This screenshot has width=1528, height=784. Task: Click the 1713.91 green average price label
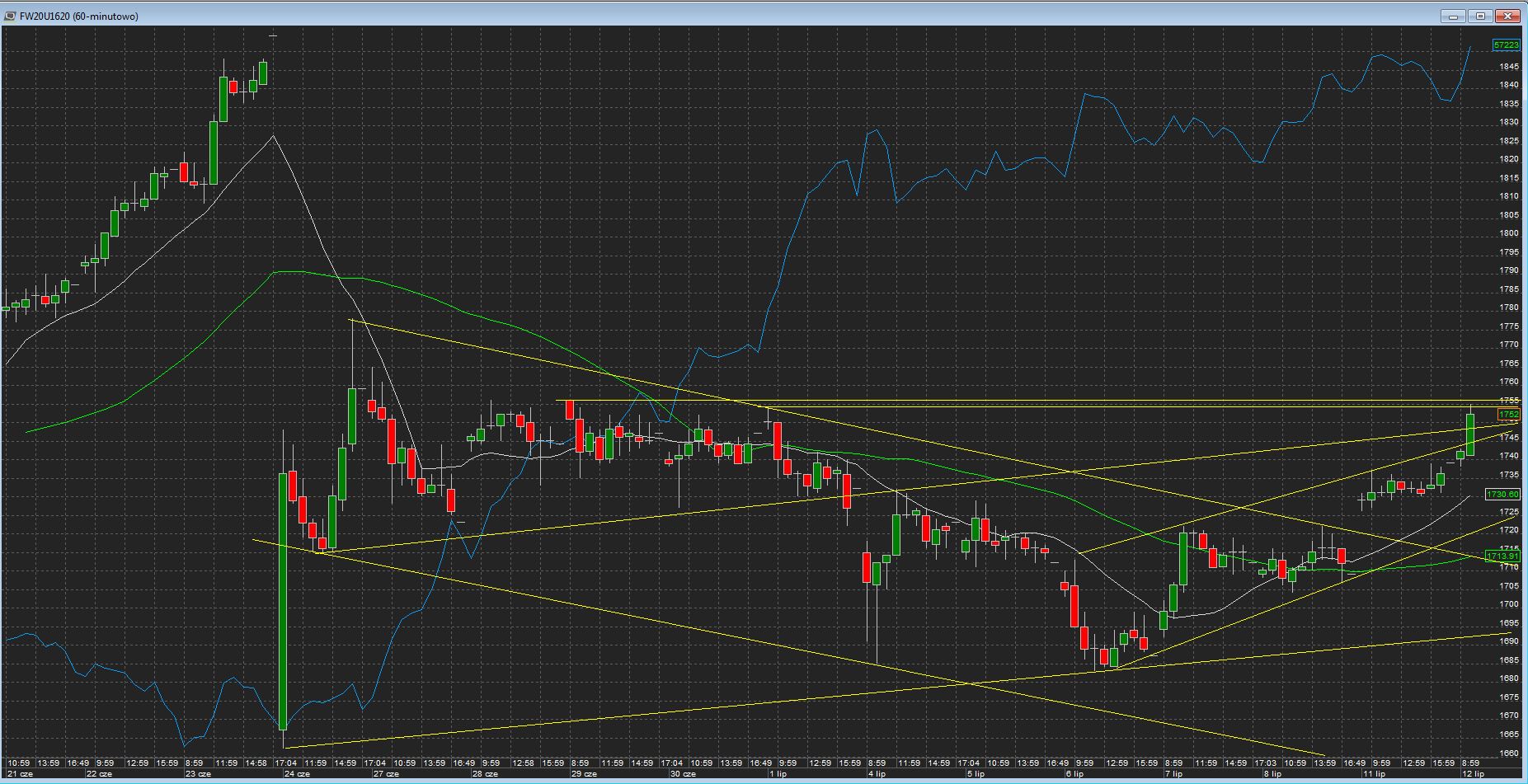coord(1502,556)
